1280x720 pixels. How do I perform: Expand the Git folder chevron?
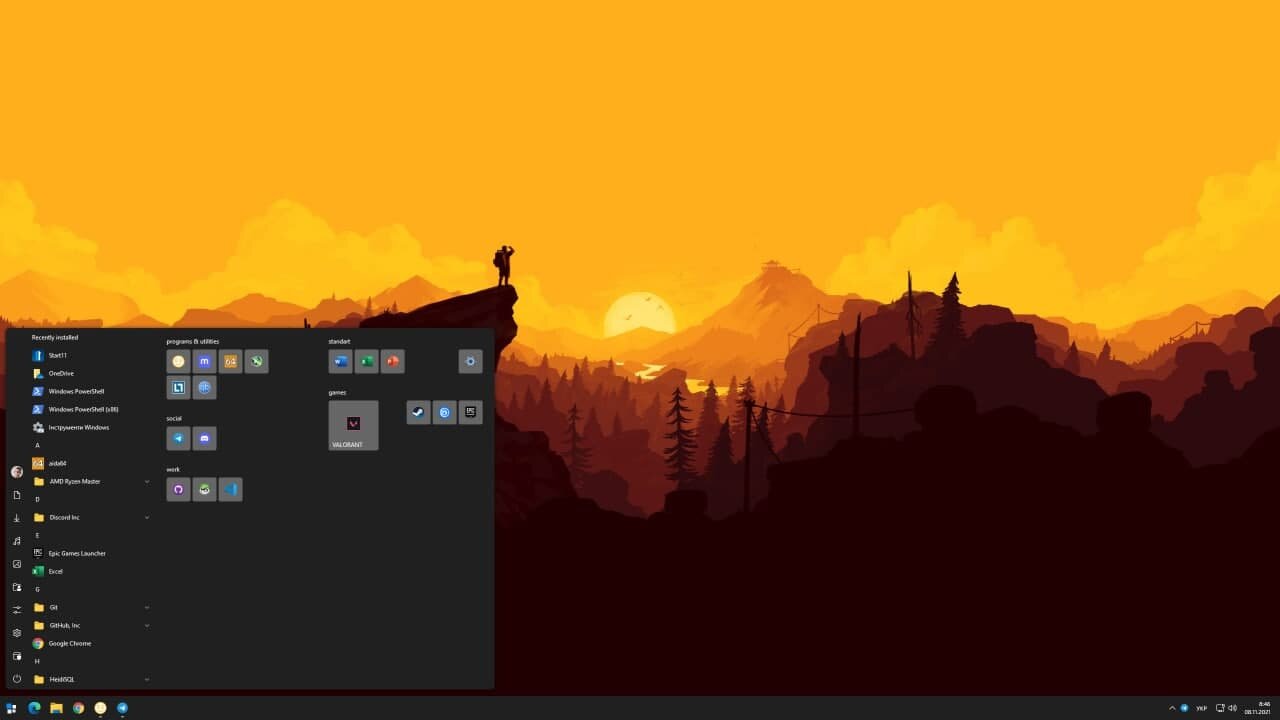click(x=147, y=607)
